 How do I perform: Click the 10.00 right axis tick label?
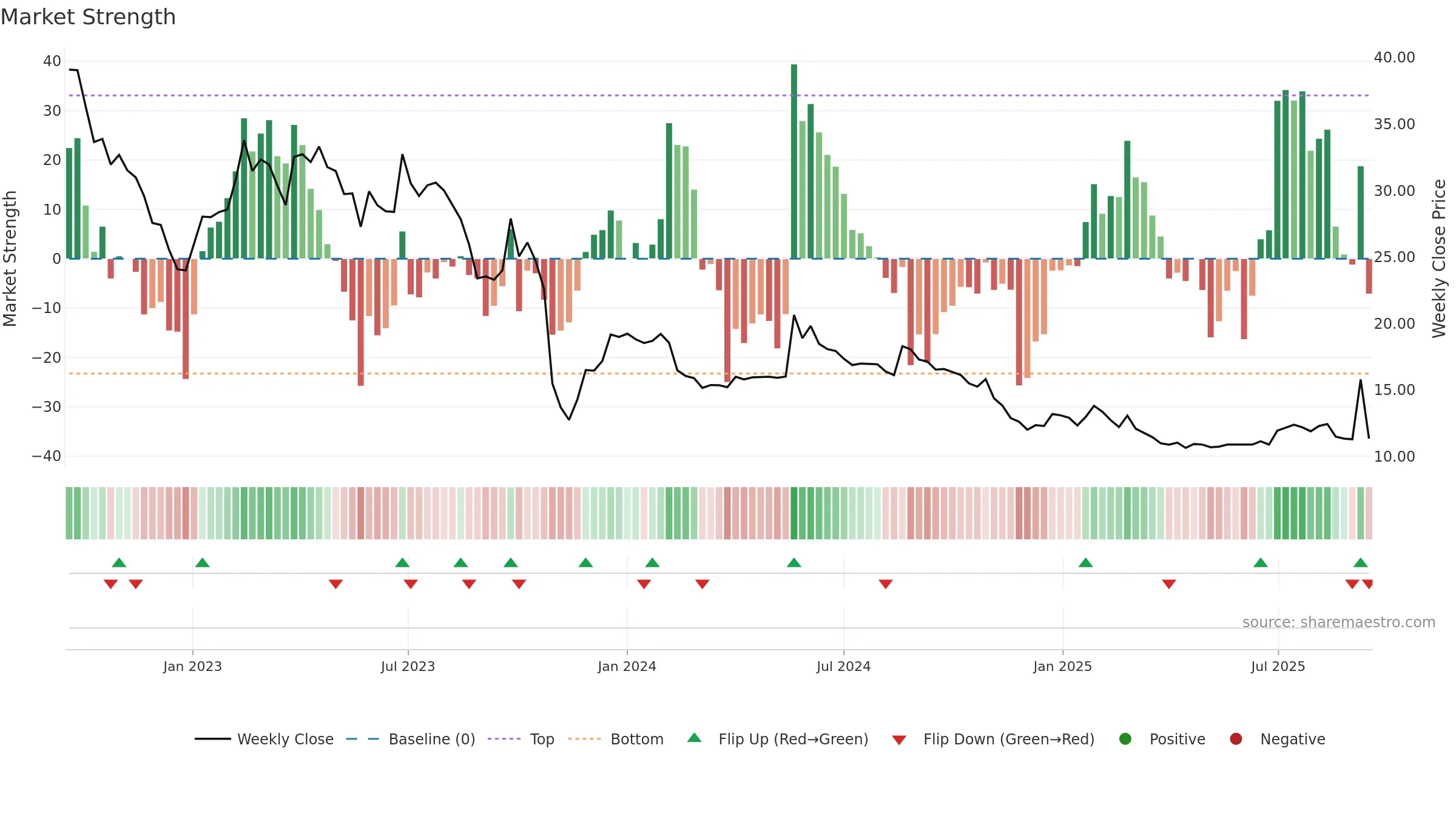tap(1394, 456)
